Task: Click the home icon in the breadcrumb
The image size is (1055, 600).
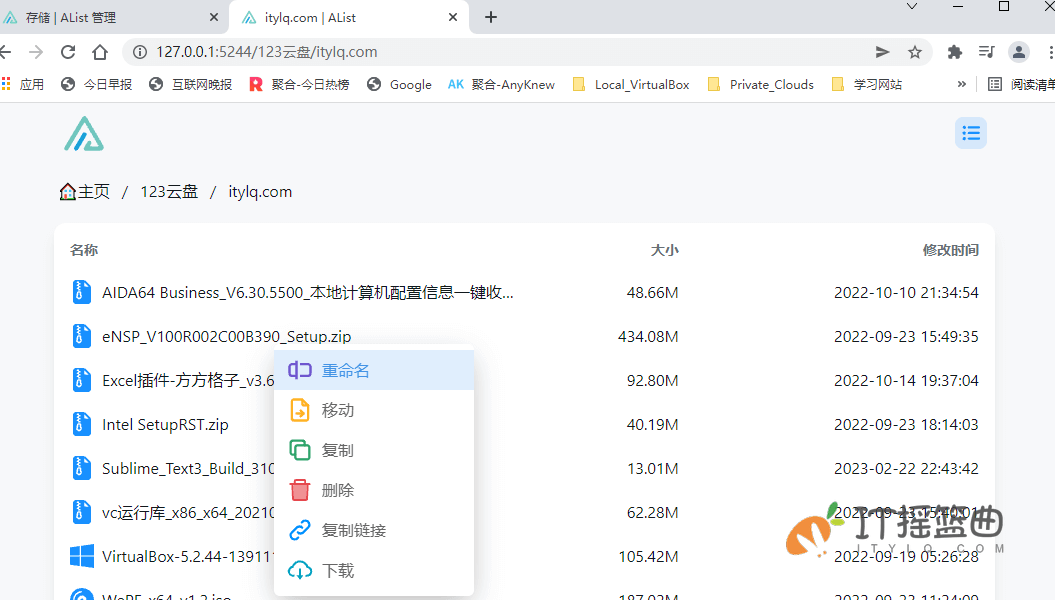Action: point(66,190)
